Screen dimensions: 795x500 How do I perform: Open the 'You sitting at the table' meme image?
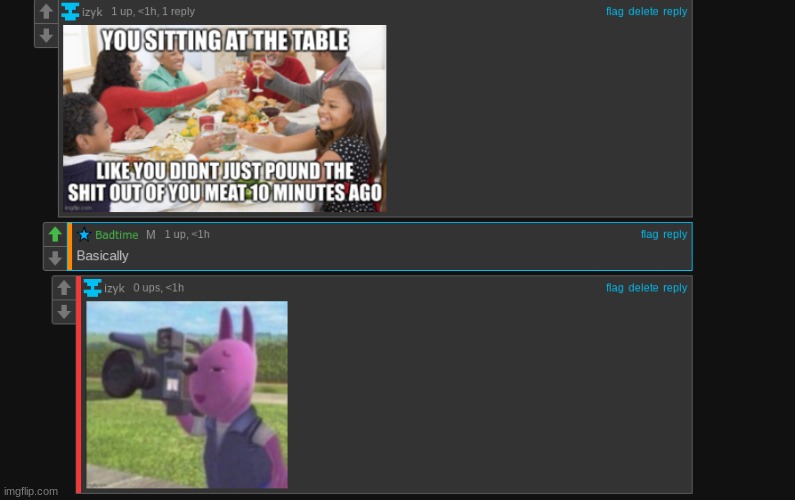tap(225, 119)
